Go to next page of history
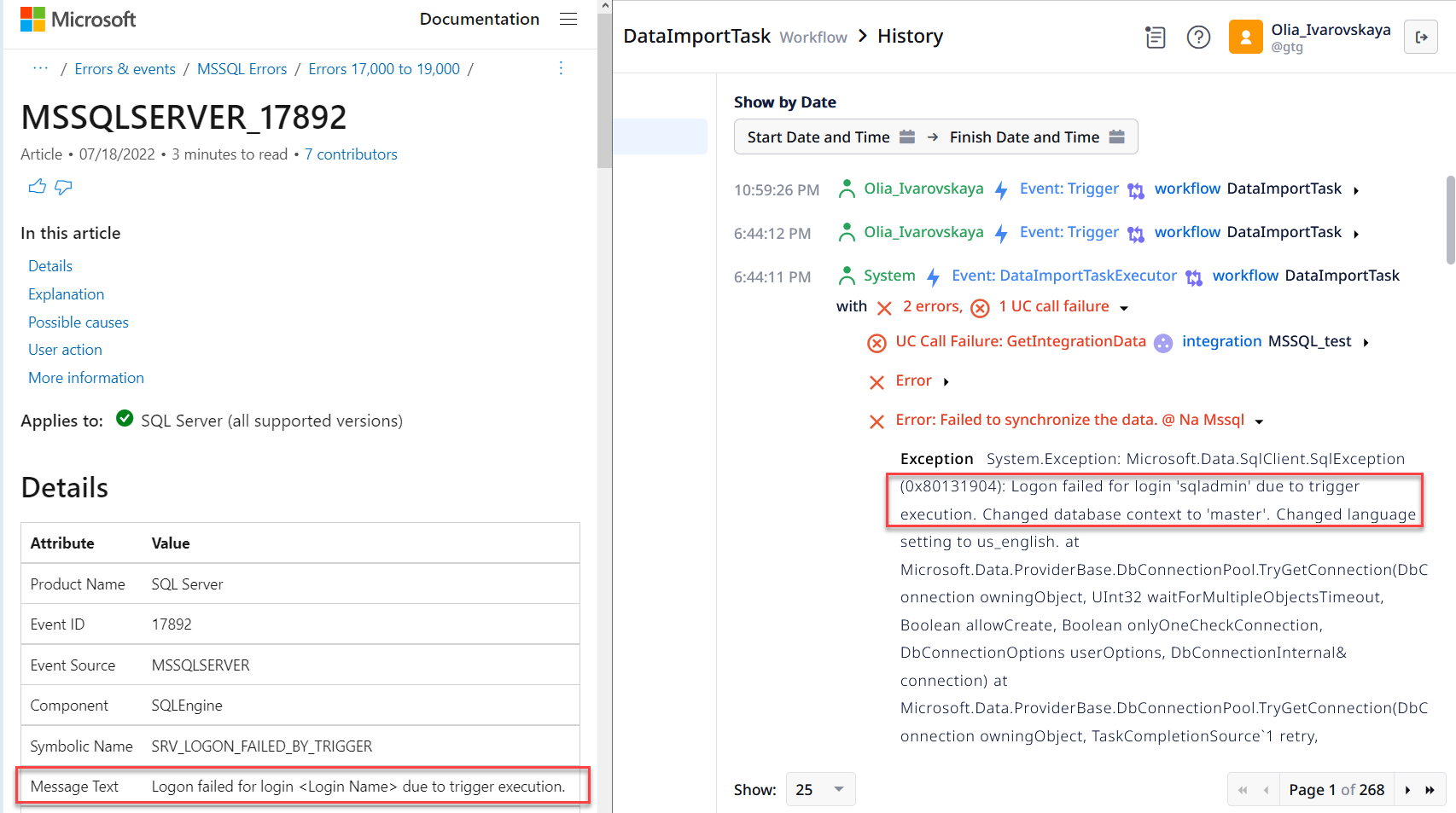 (1407, 790)
